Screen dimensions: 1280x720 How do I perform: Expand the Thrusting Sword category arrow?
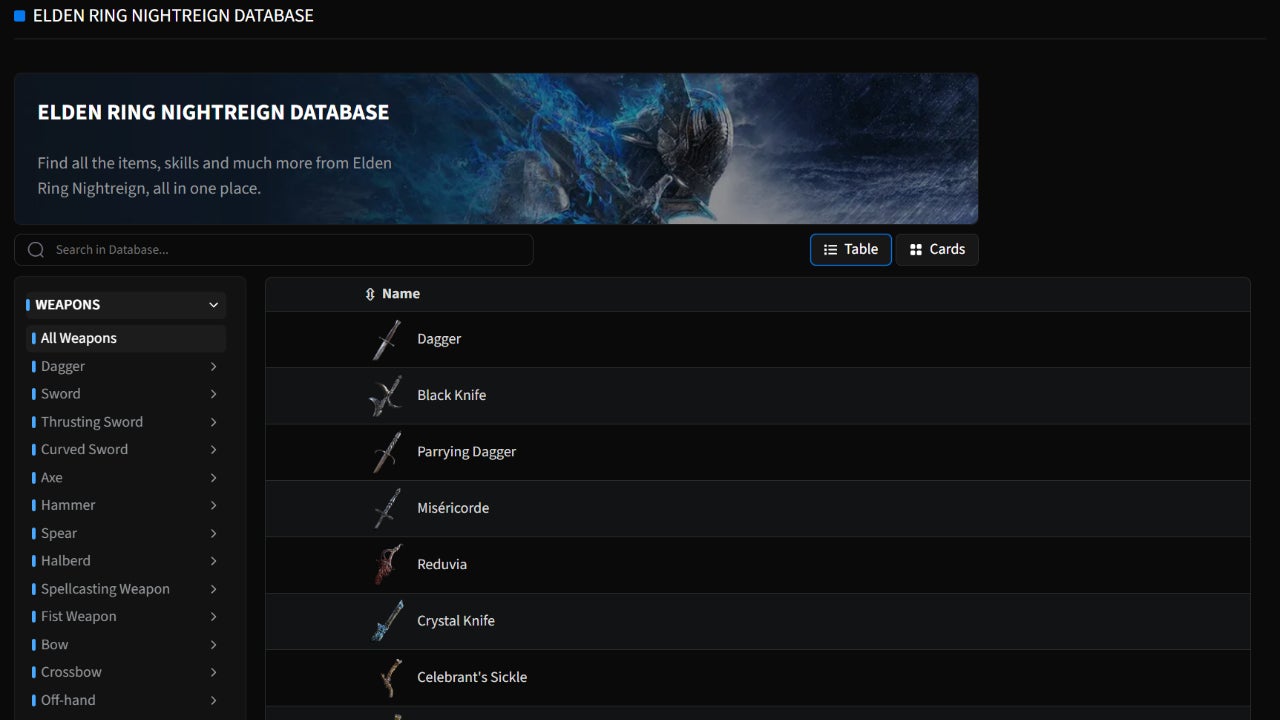tap(213, 422)
